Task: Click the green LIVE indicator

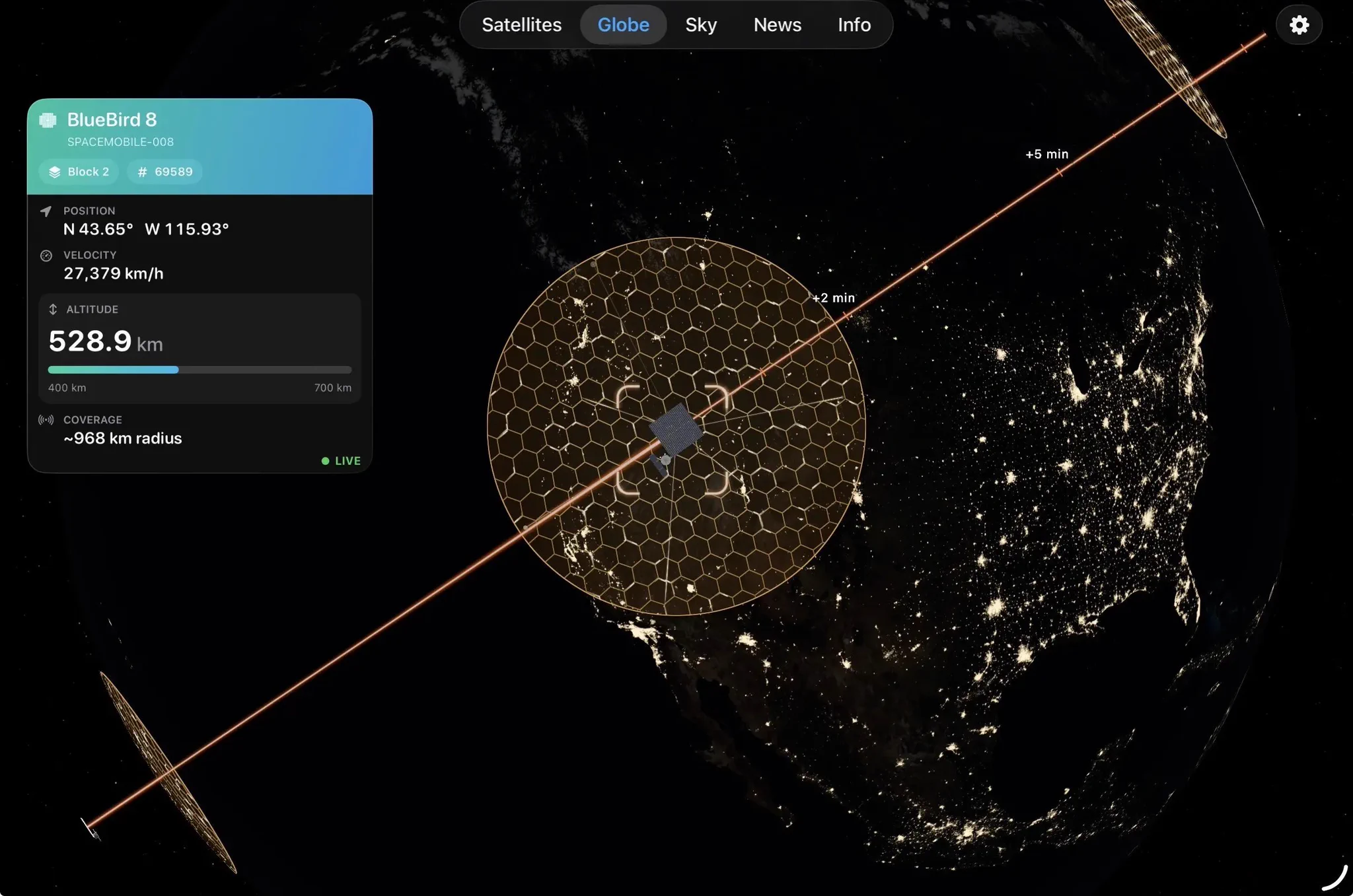Action: coord(341,461)
